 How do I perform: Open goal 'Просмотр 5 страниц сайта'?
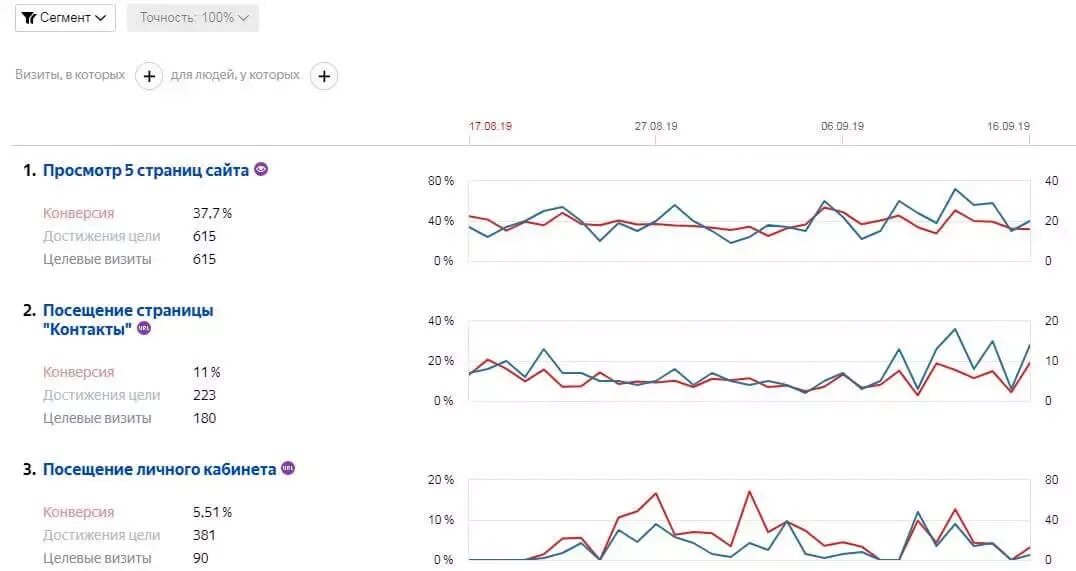pyautogui.click(x=145, y=170)
